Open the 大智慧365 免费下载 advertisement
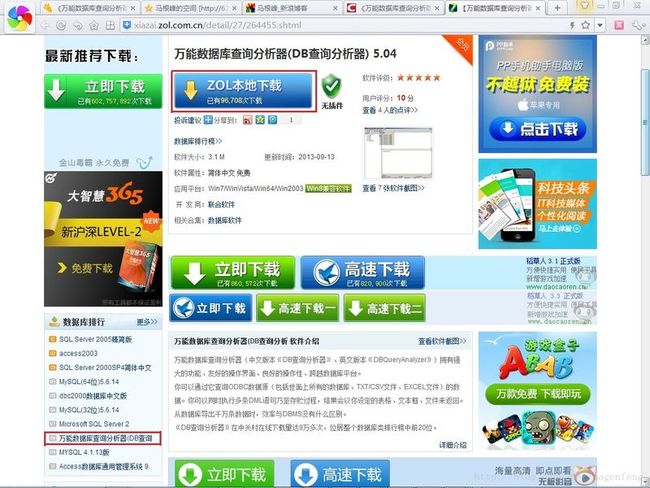 coord(103,239)
